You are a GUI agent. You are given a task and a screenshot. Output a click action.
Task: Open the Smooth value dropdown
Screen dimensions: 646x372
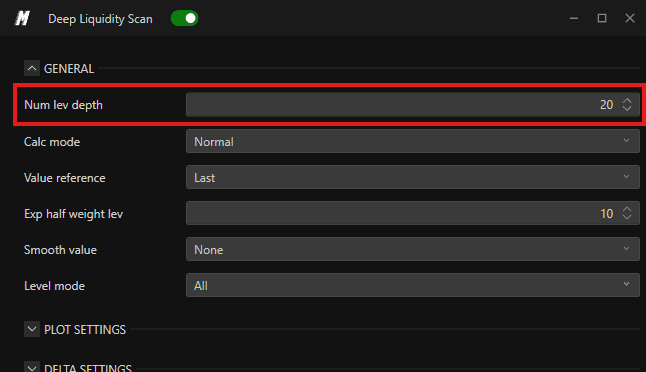pyautogui.click(x=412, y=249)
